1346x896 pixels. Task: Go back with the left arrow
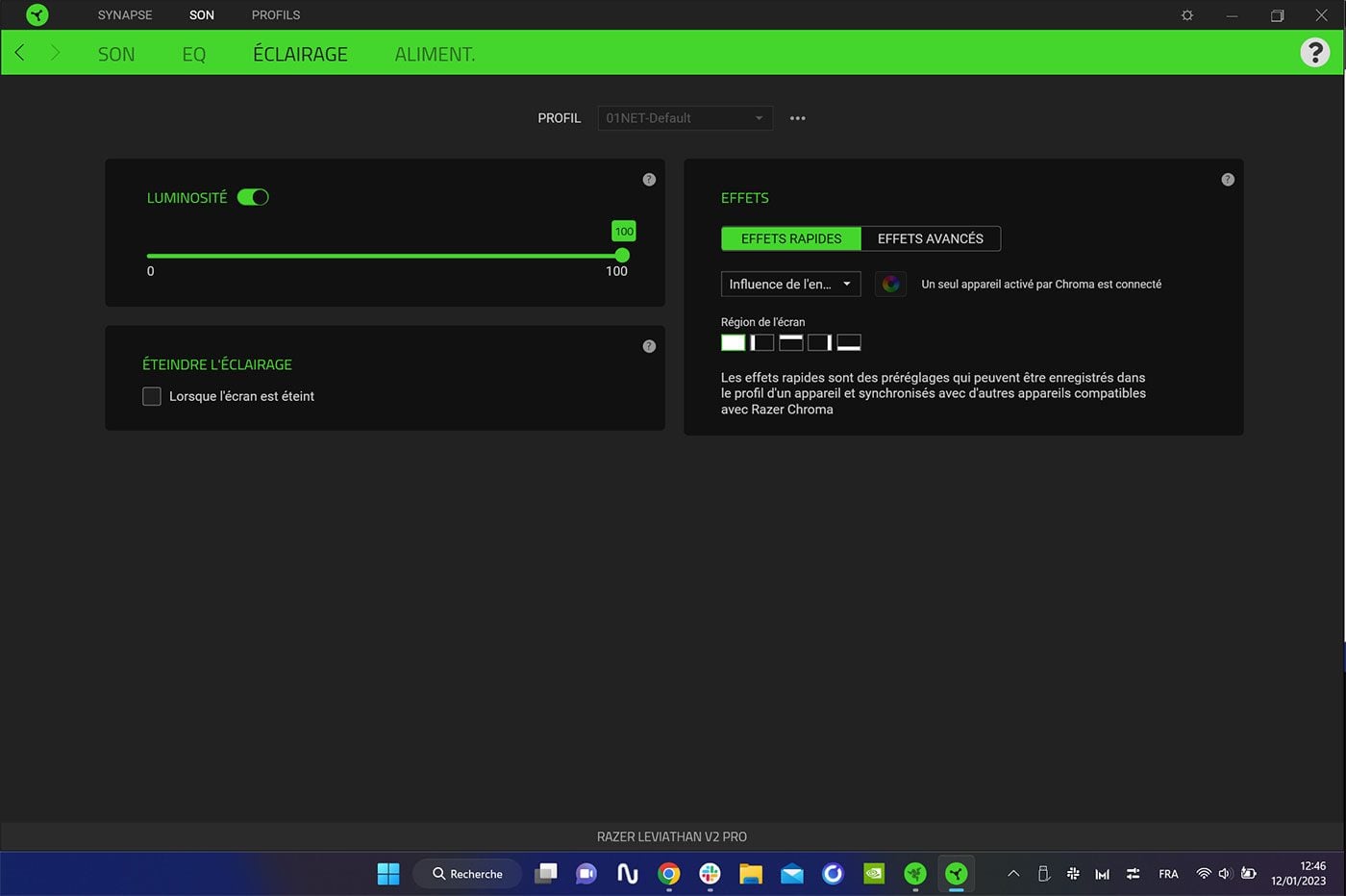[x=20, y=53]
